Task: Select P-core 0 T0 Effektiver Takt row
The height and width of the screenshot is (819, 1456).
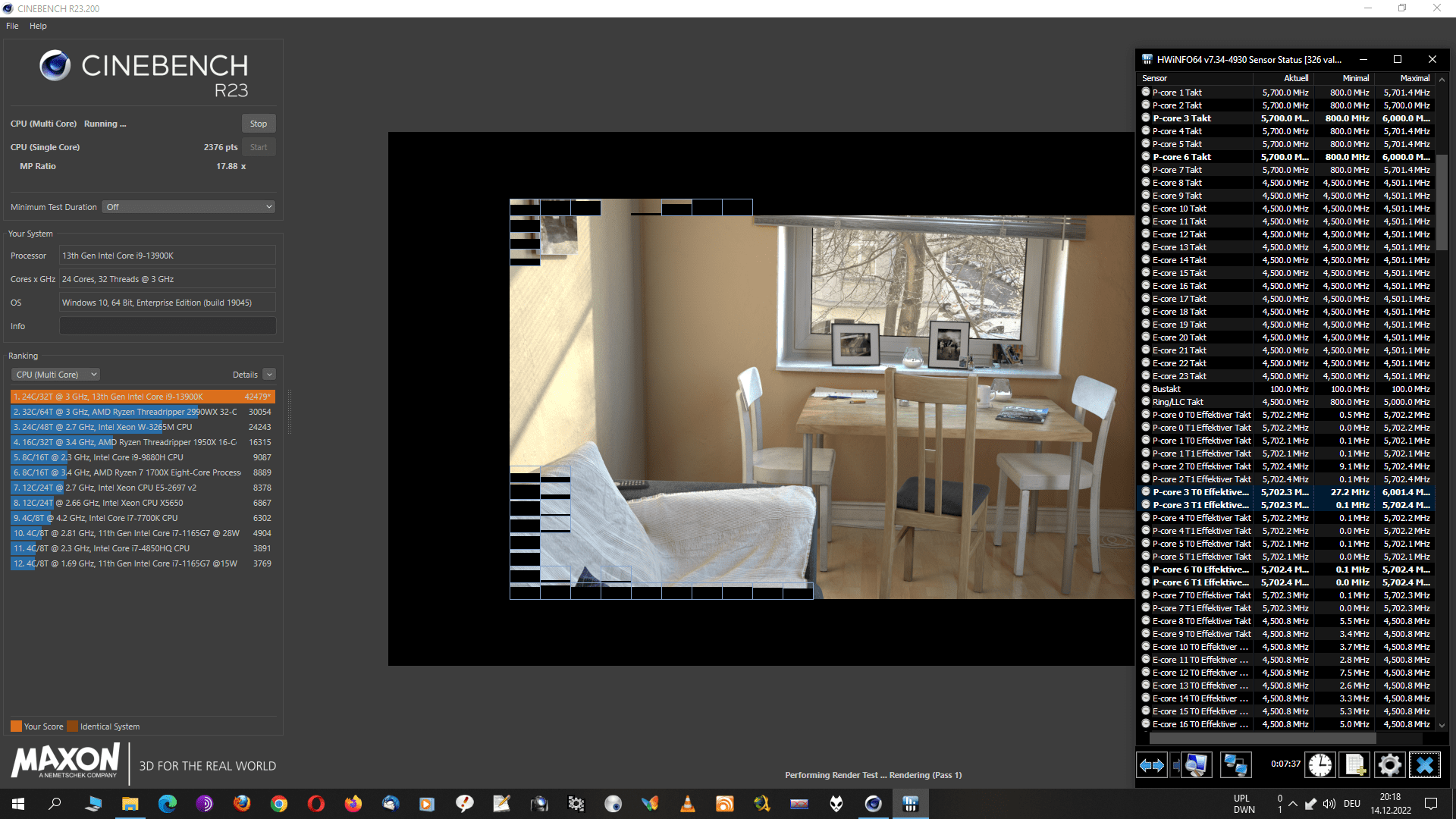Action: pos(1286,415)
